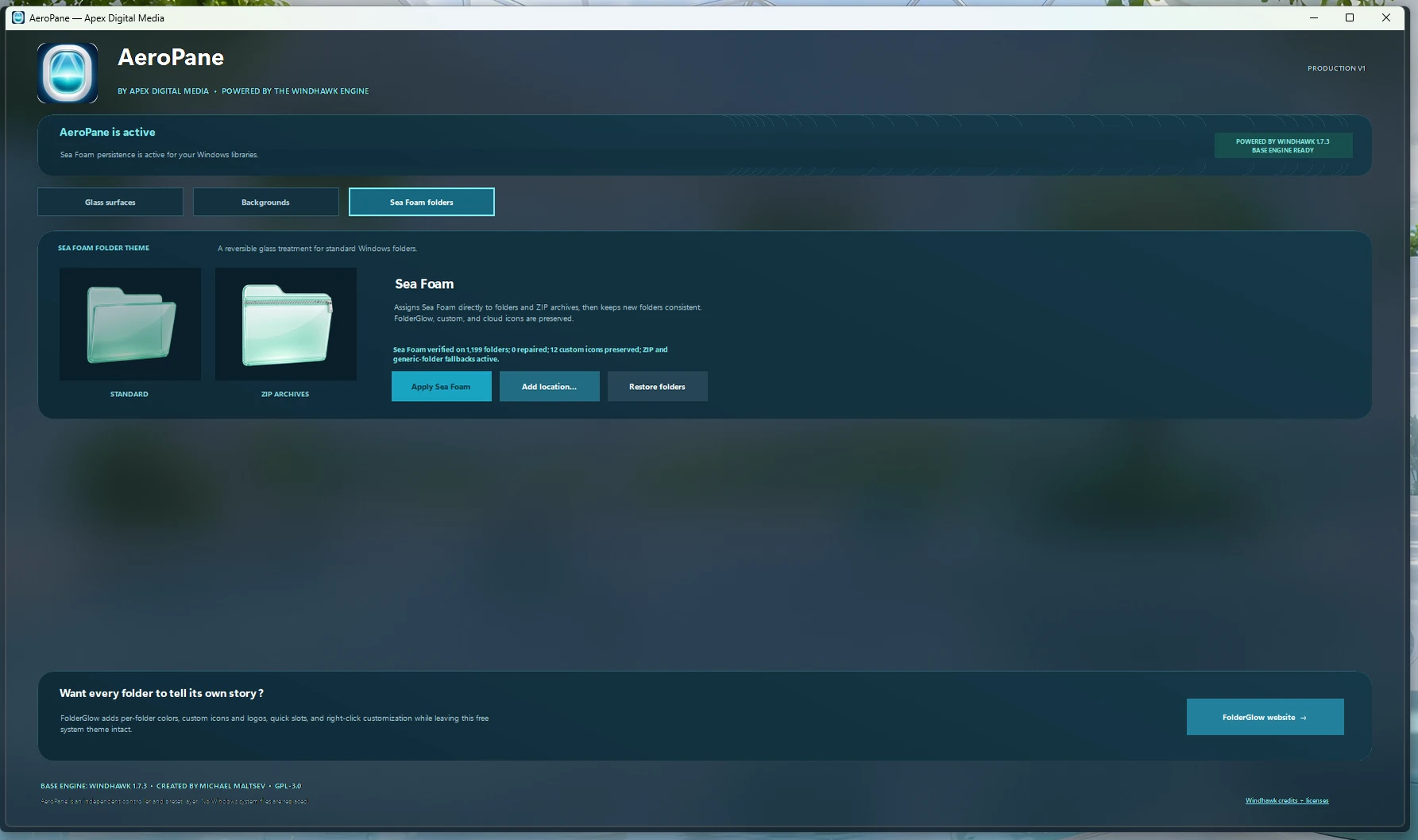Minimize the AeroPane window
The image size is (1418, 840).
coord(1314,17)
